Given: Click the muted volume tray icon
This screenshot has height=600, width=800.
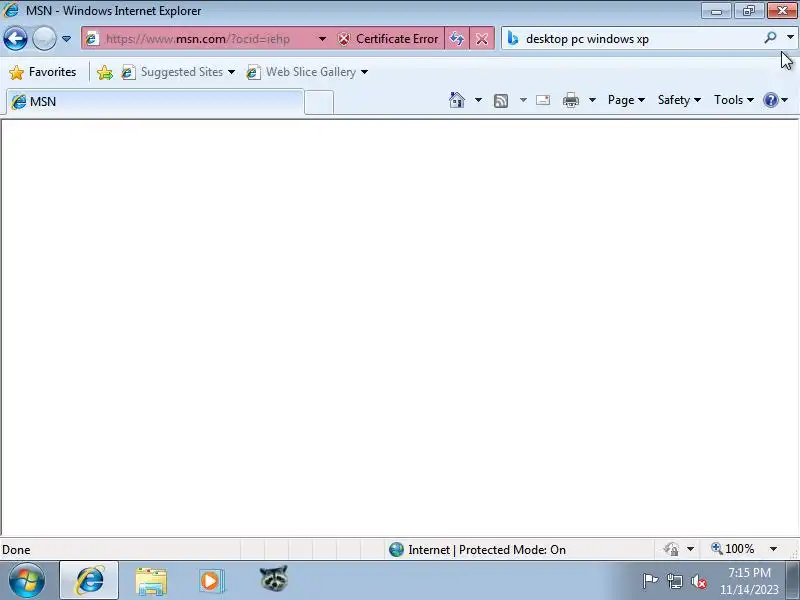Looking at the screenshot, I should [x=698, y=581].
